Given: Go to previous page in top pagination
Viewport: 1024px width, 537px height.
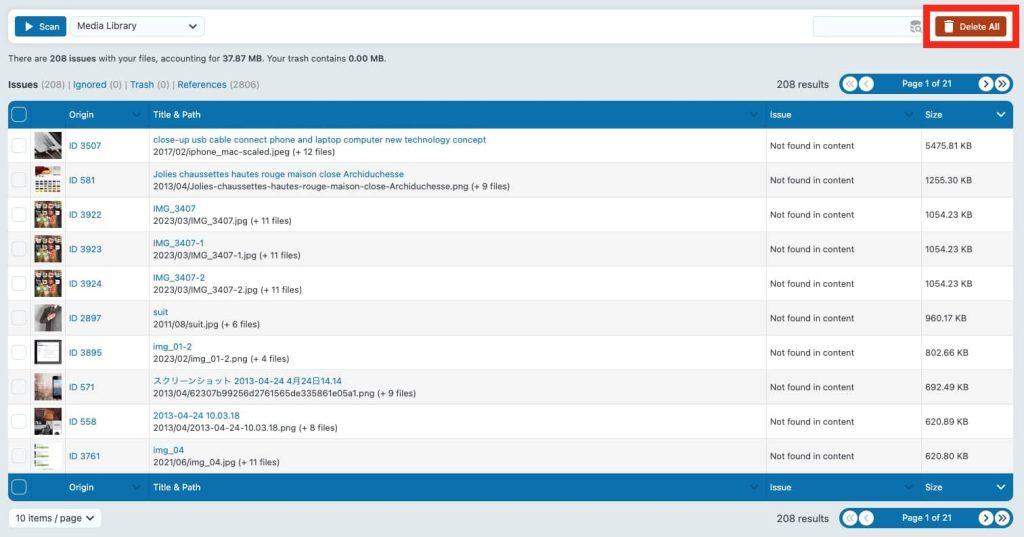Looking at the screenshot, I should (866, 84).
